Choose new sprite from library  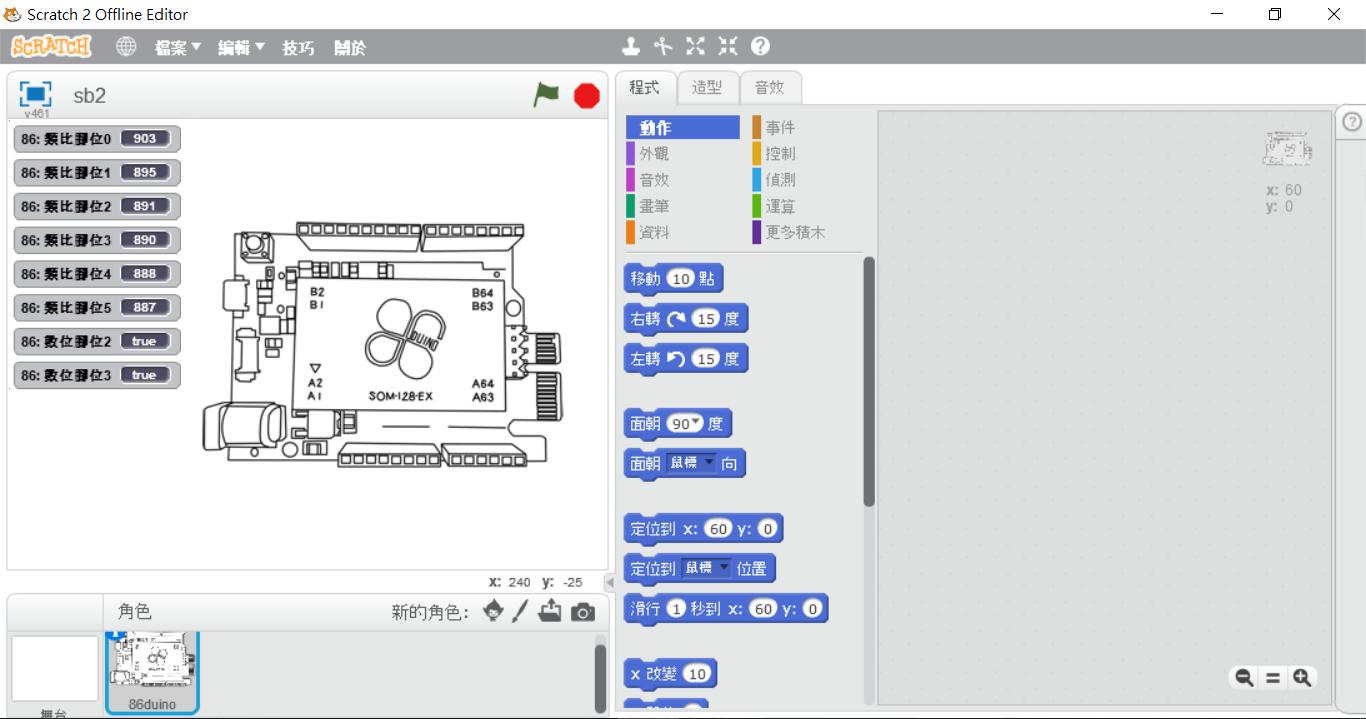pyautogui.click(x=493, y=611)
